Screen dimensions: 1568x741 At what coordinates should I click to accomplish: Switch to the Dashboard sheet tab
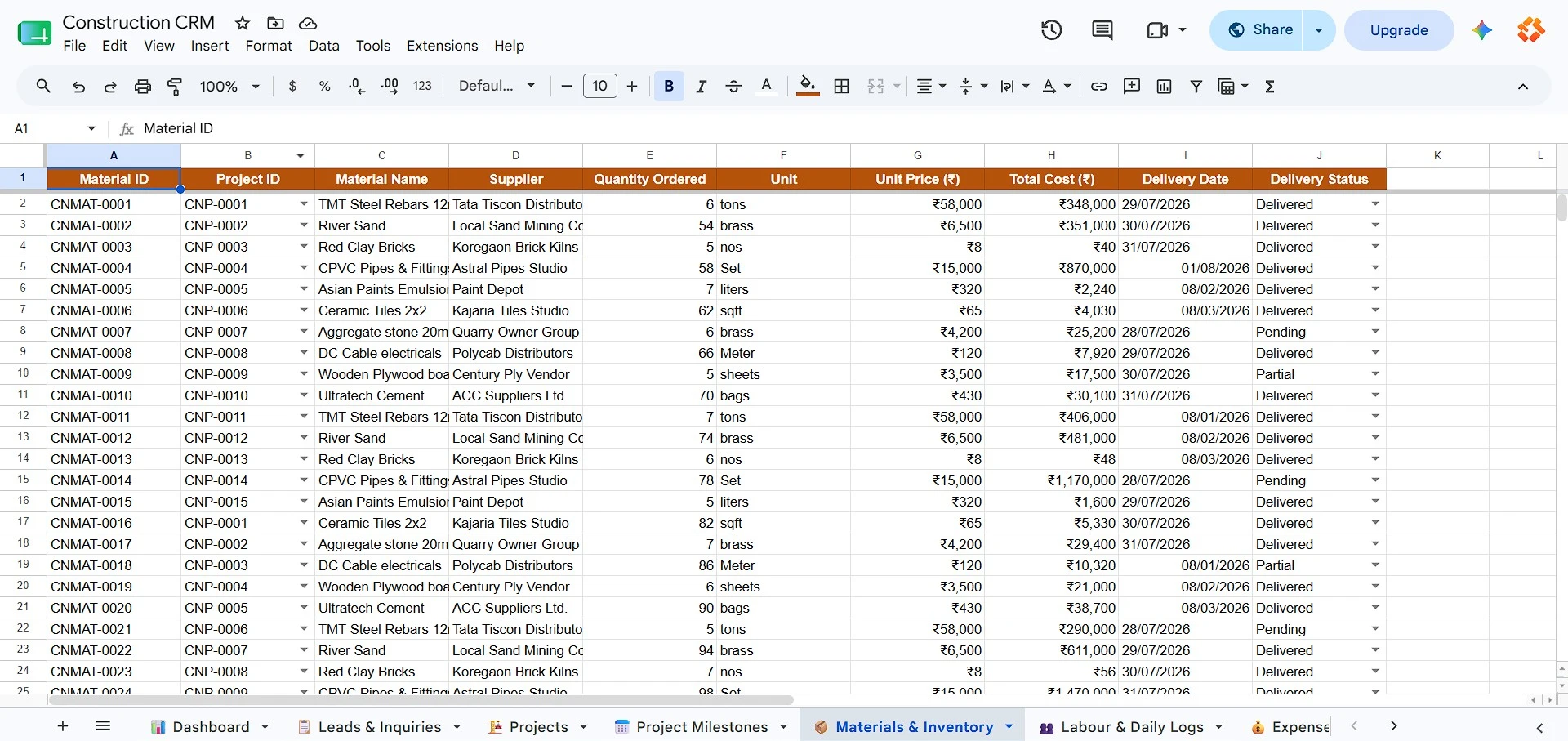(x=210, y=726)
